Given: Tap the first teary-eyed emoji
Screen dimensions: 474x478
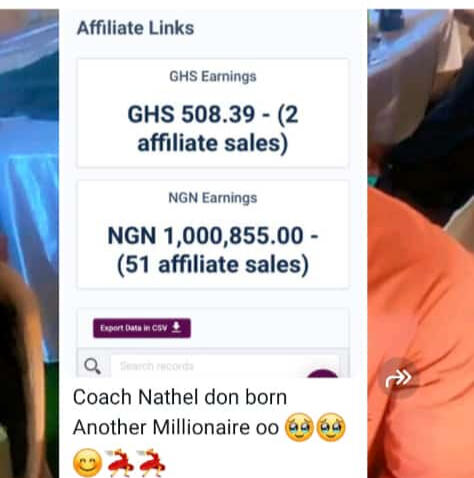Looking at the screenshot, I should 299,427.
